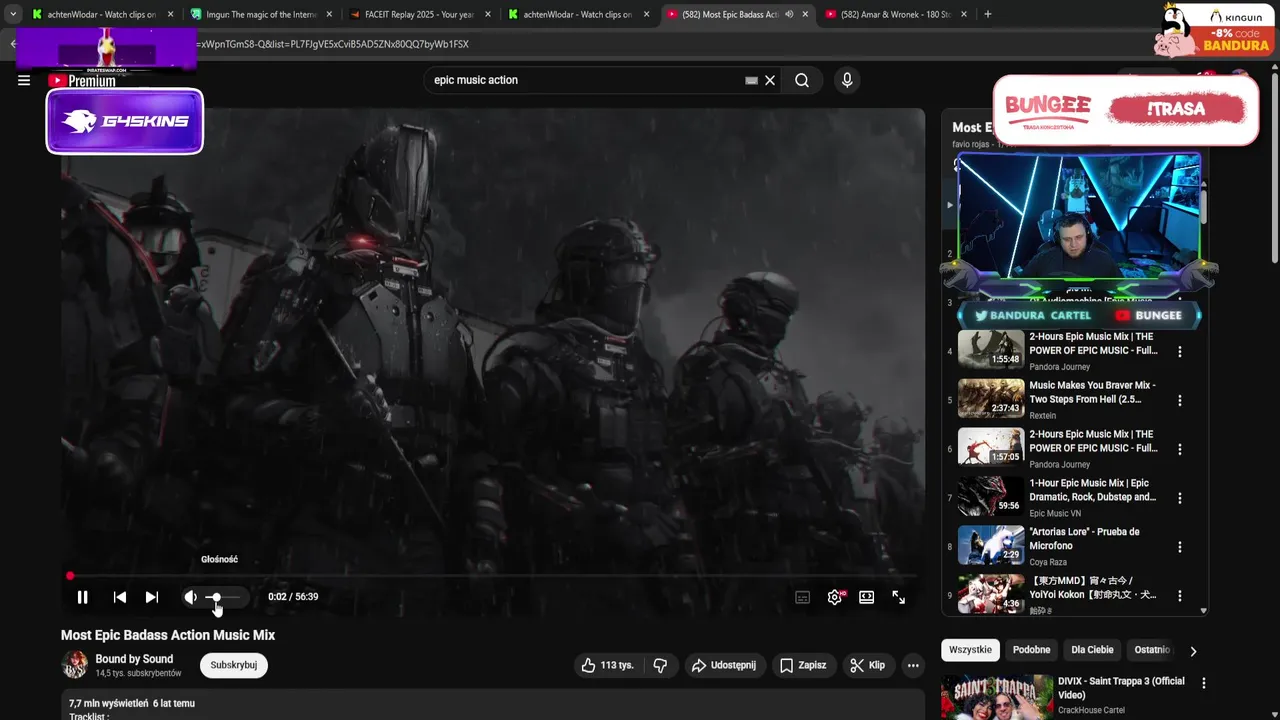Click the Klip scissors button
Viewport: 1280px width, 720px height.
(867, 665)
